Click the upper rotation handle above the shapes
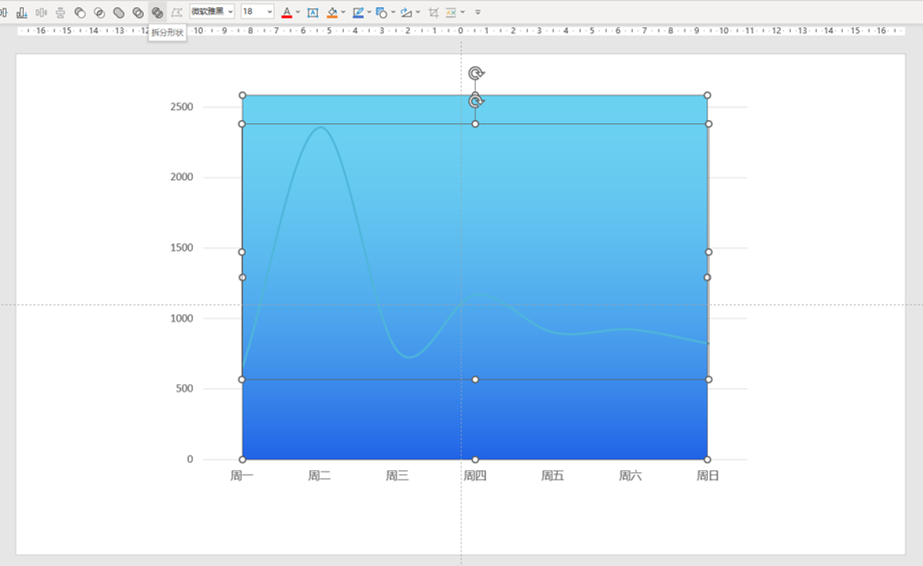 476,73
